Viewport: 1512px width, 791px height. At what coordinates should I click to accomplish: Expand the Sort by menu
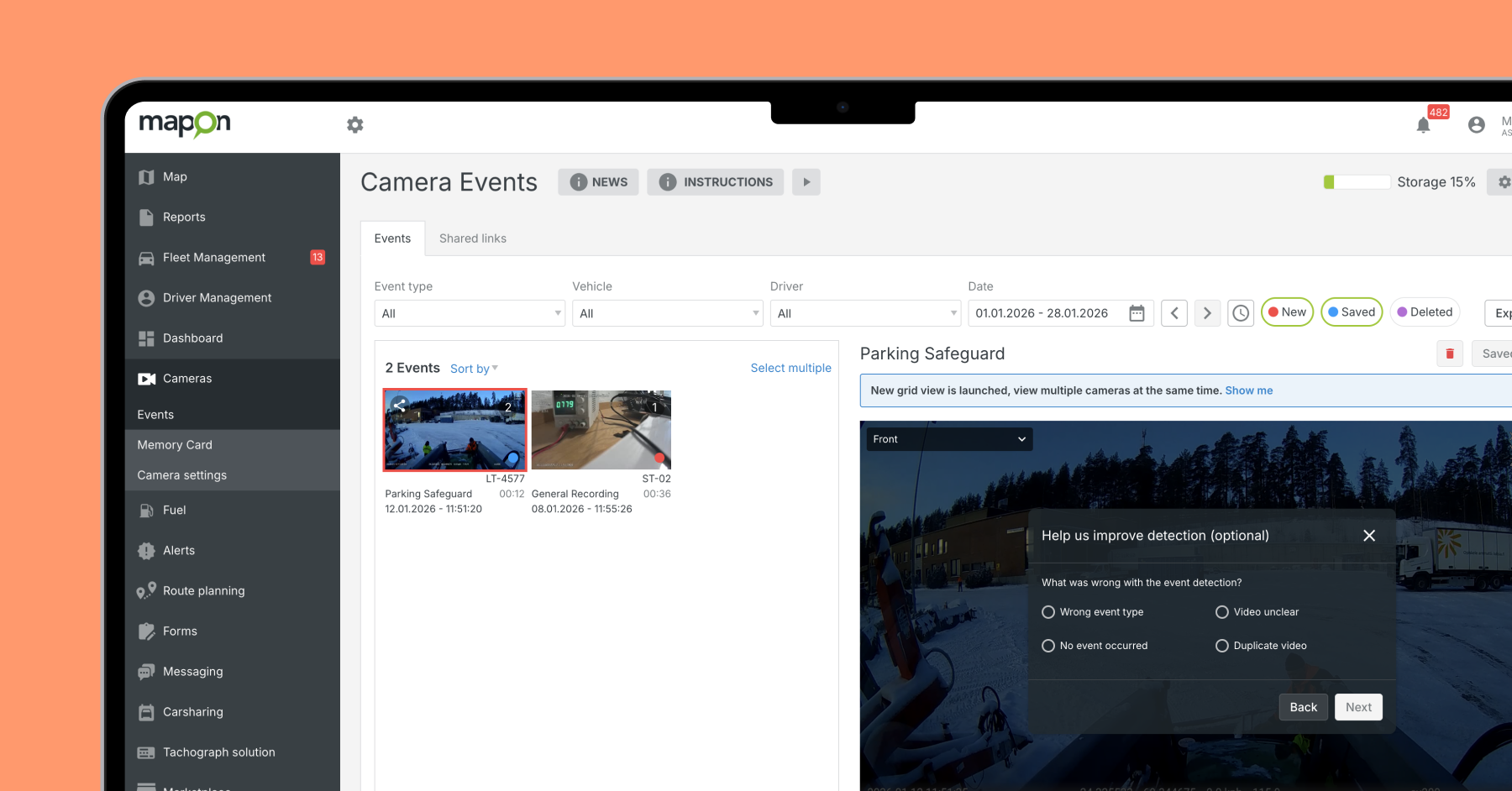tap(474, 369)
